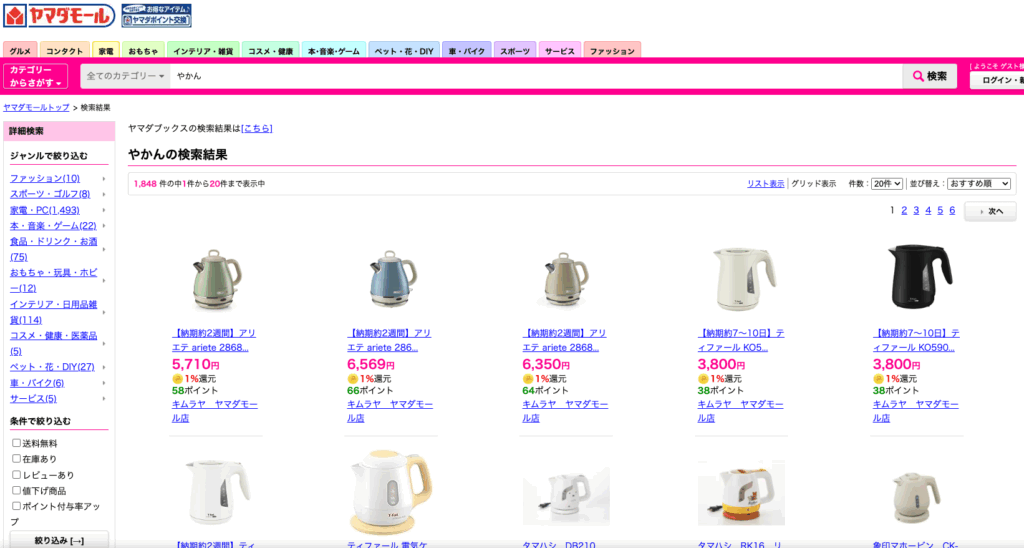Filter by スポーツ・ゴルフ(8) genre

tap(50, 194)
